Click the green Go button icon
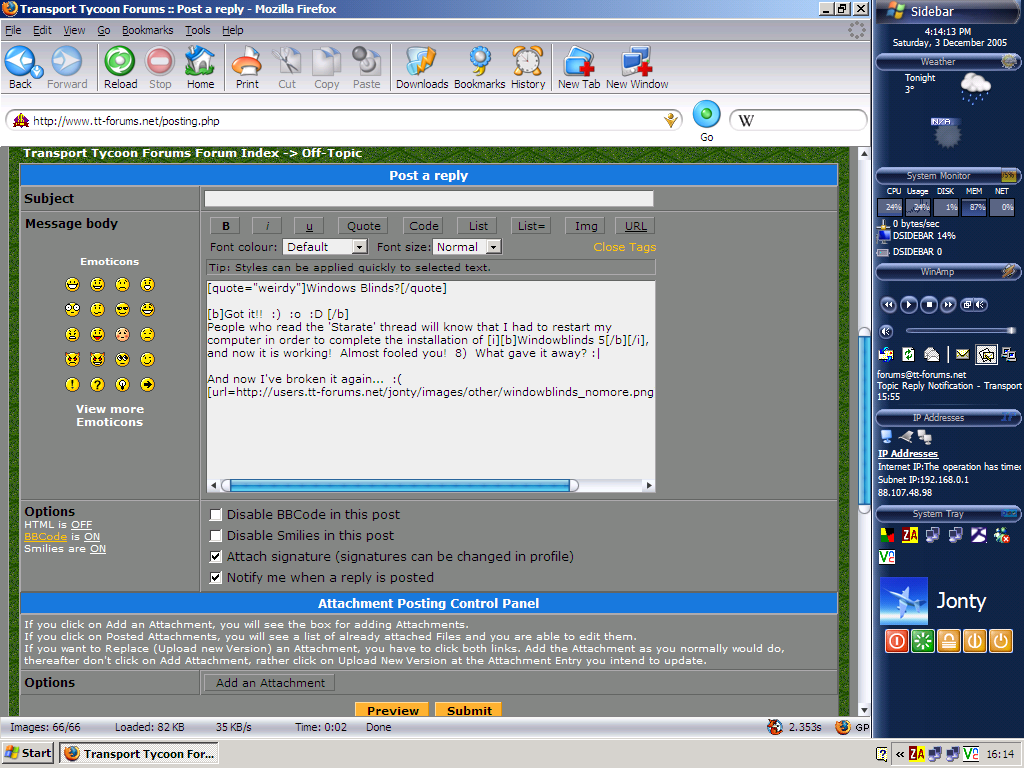 coord(706,114)
